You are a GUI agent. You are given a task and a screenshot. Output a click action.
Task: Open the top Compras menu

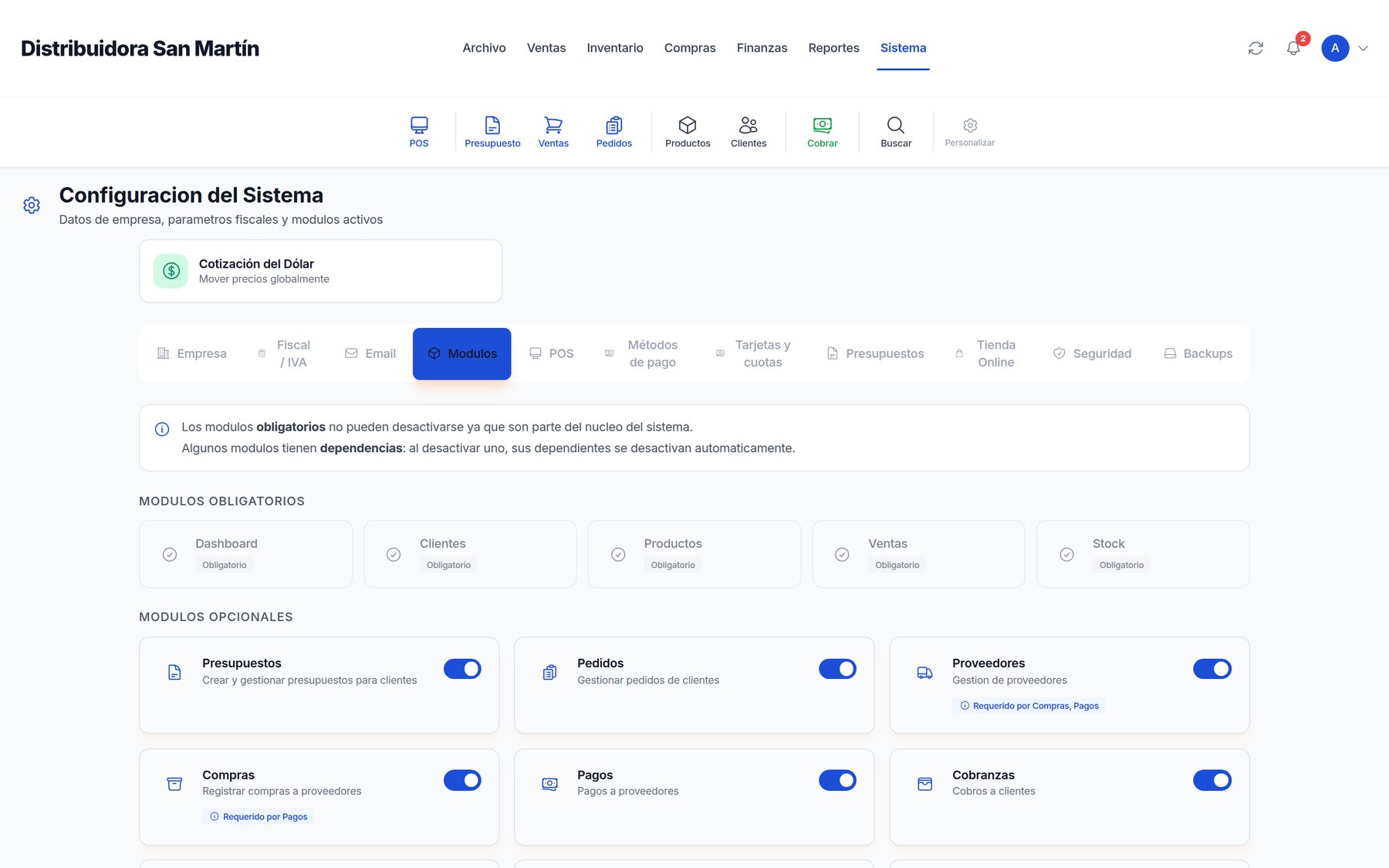click(x=690, y=48)
